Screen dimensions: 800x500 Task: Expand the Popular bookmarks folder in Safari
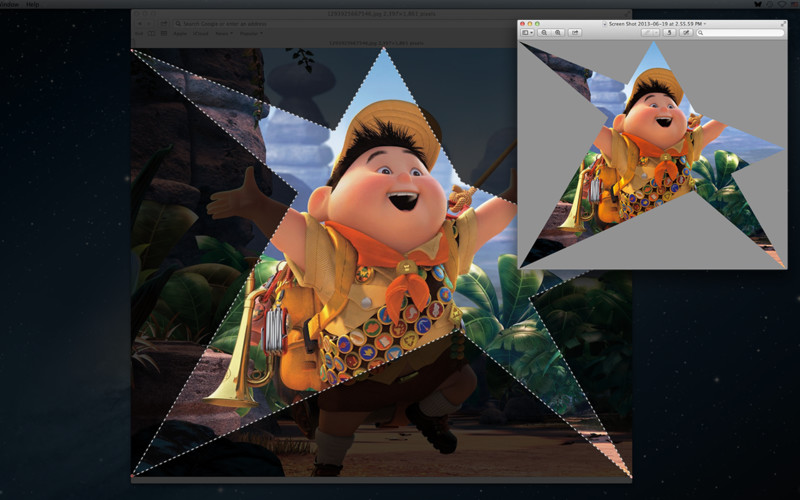(251, 34)
